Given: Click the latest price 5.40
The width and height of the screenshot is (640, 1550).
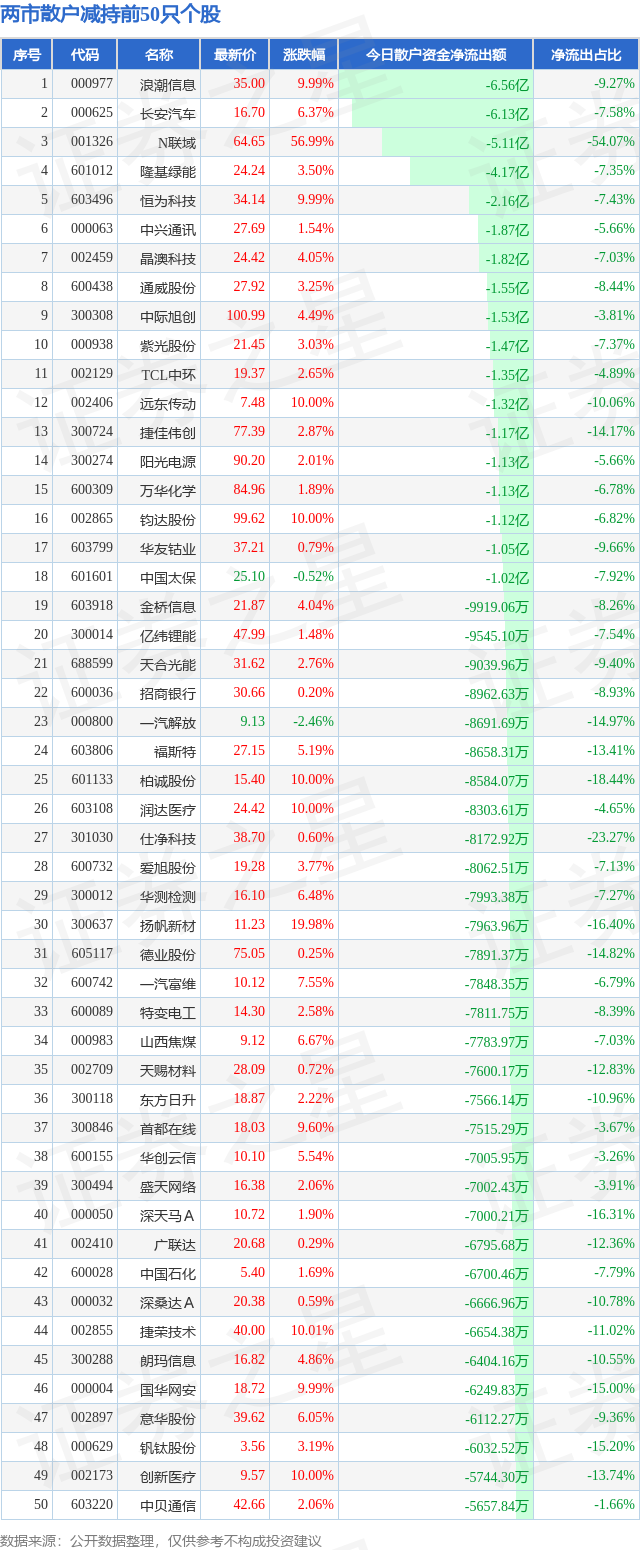Looking at the screenshot, I should (252, 1273).
